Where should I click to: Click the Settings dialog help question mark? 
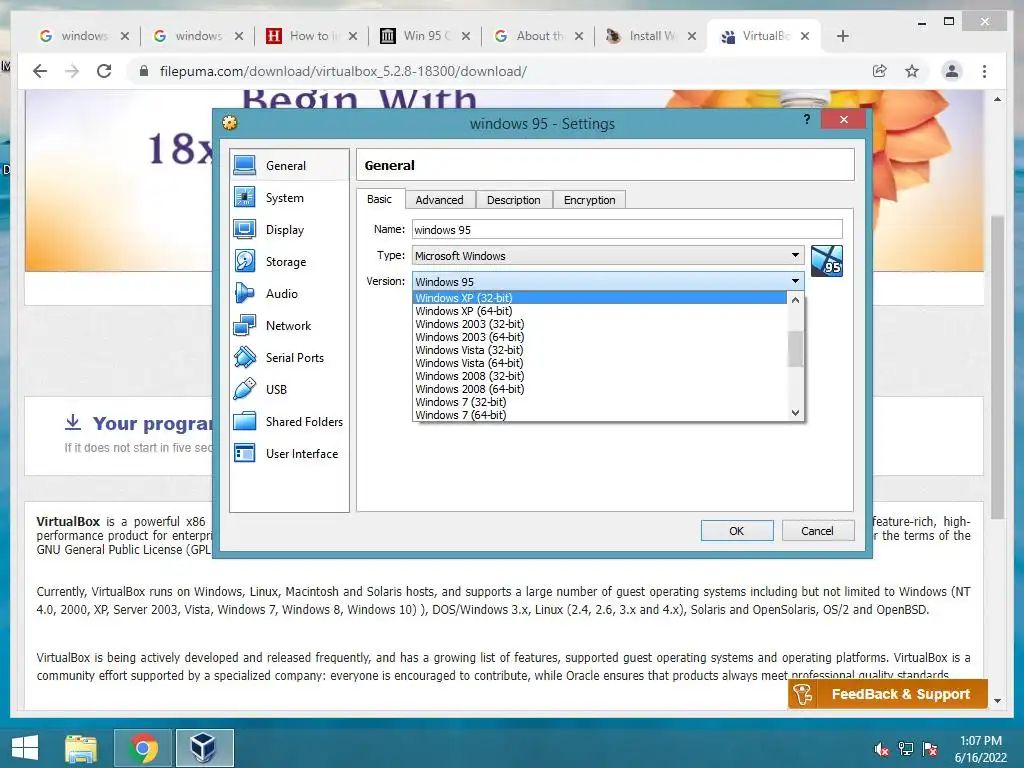807,120
